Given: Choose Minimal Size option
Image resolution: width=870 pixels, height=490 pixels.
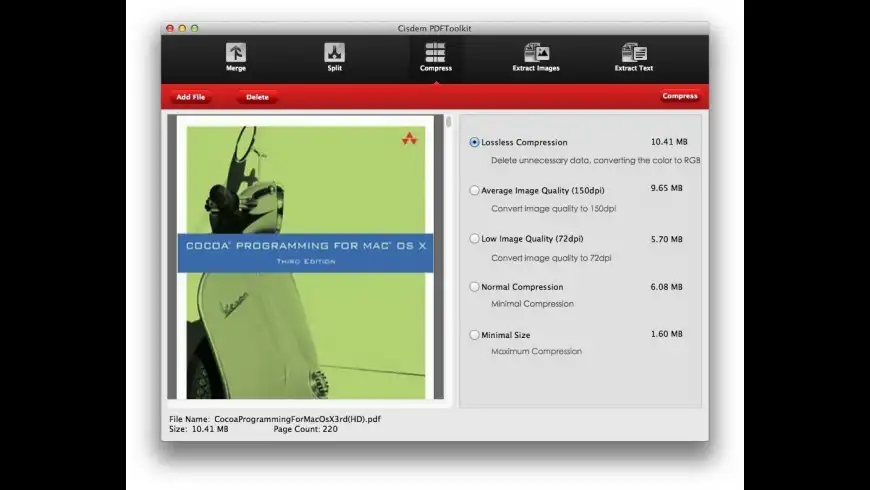Looking at the screenshot, I should [x=474, y=335].
